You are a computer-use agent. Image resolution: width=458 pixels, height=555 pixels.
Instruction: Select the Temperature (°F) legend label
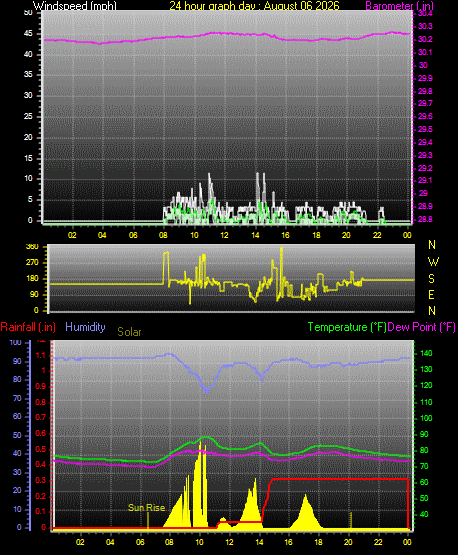[347, 327]
